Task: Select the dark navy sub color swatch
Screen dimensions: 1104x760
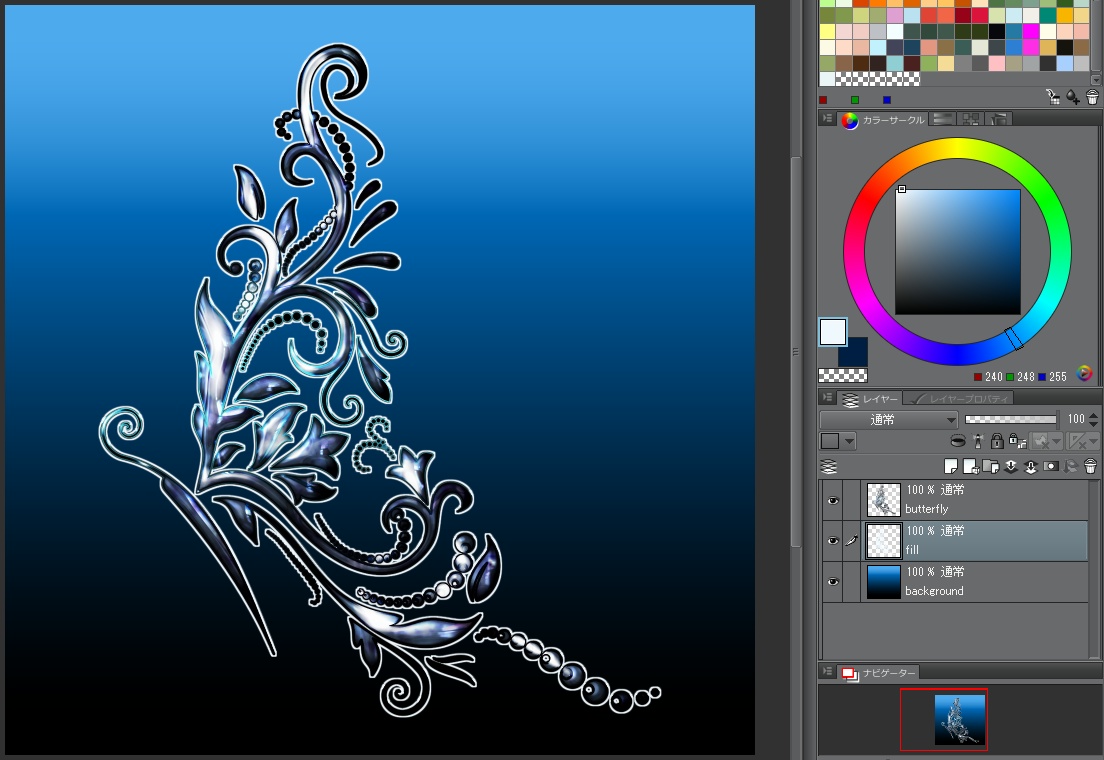Action: 853,352
